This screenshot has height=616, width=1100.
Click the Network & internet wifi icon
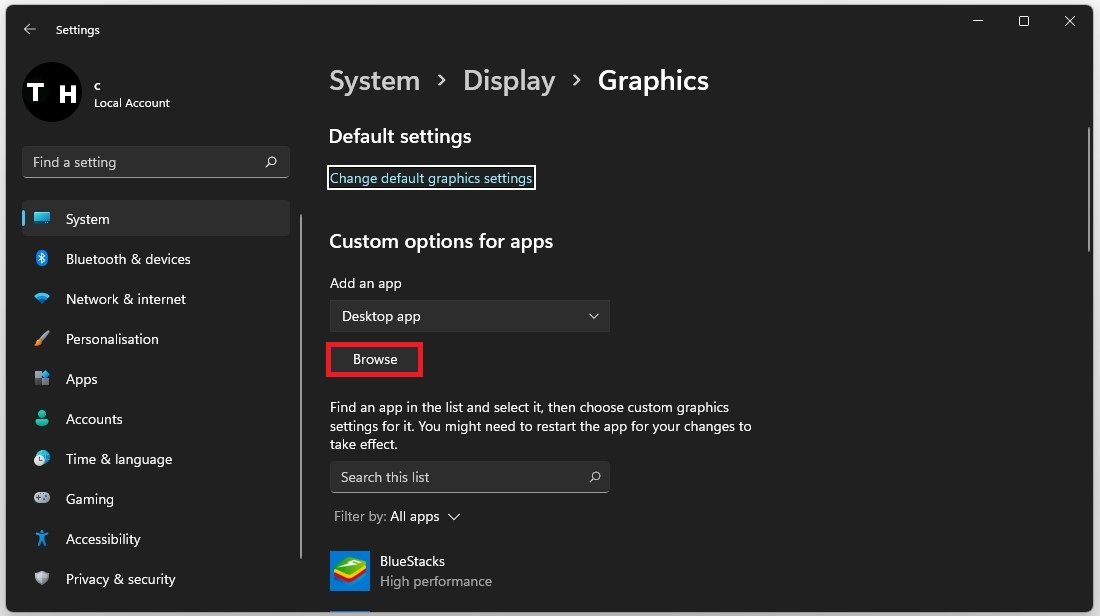42,299
